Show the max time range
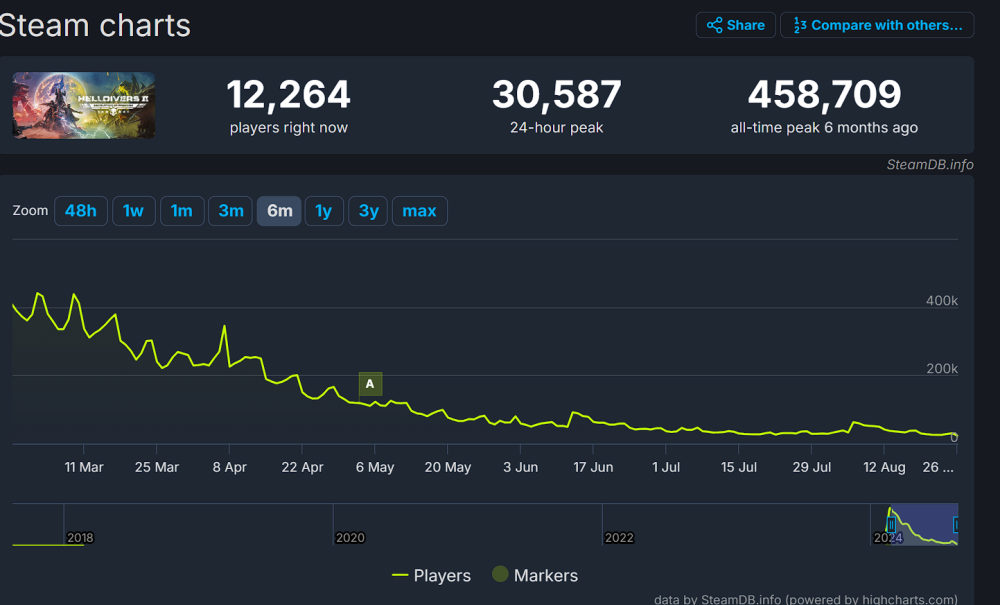The image size is (1000, 605). click(419, 211)
